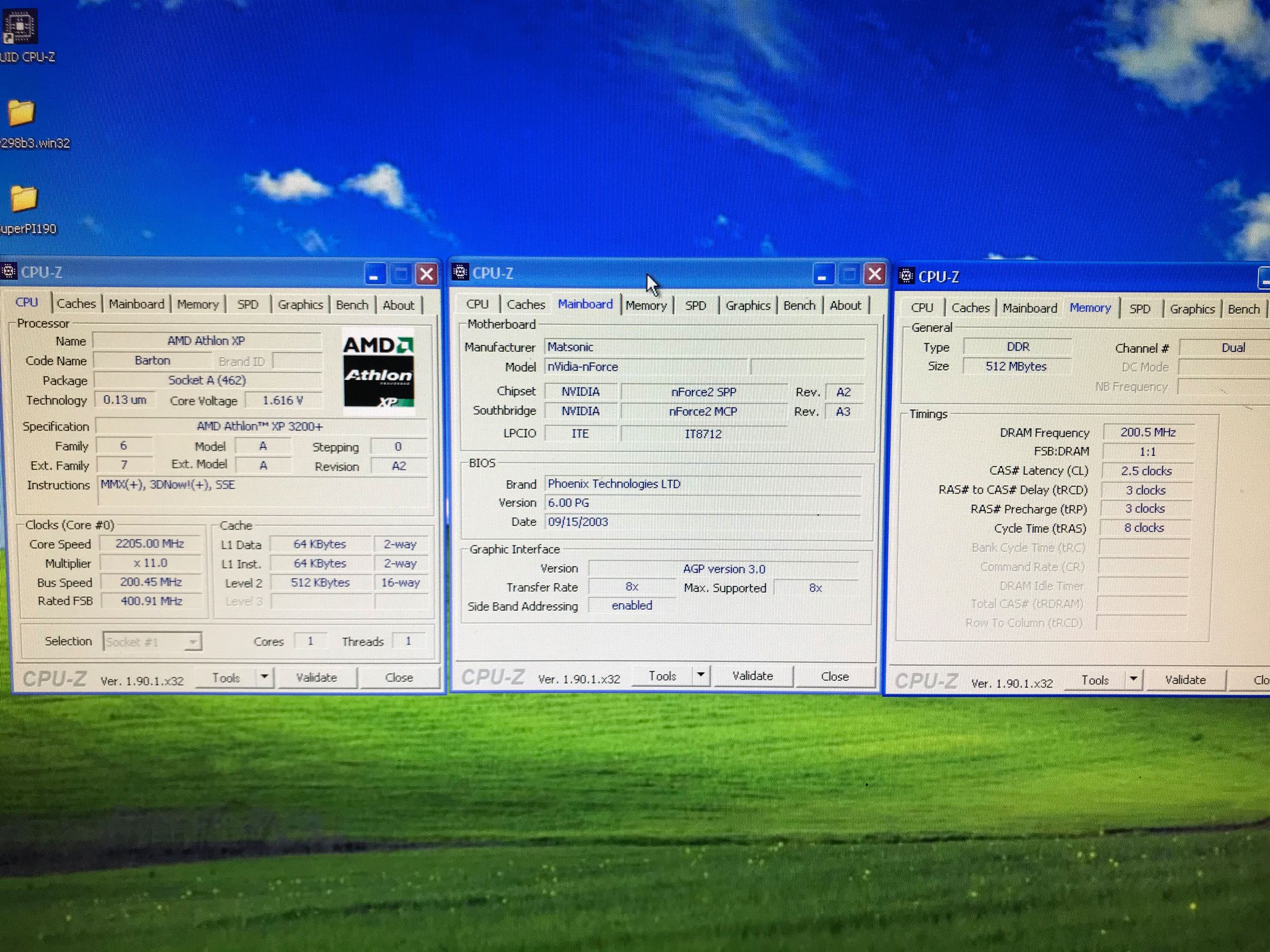Close the middle CPU-Z window with X
Viewport: 1270px width, 952px height.
tap(874, 274)
